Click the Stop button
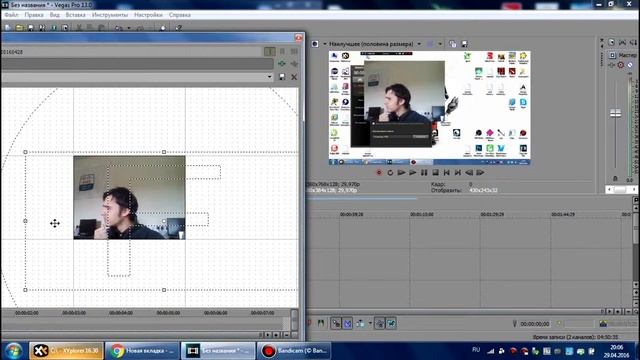The height and width of the screenshot is (360, 640). coord(436,173)
